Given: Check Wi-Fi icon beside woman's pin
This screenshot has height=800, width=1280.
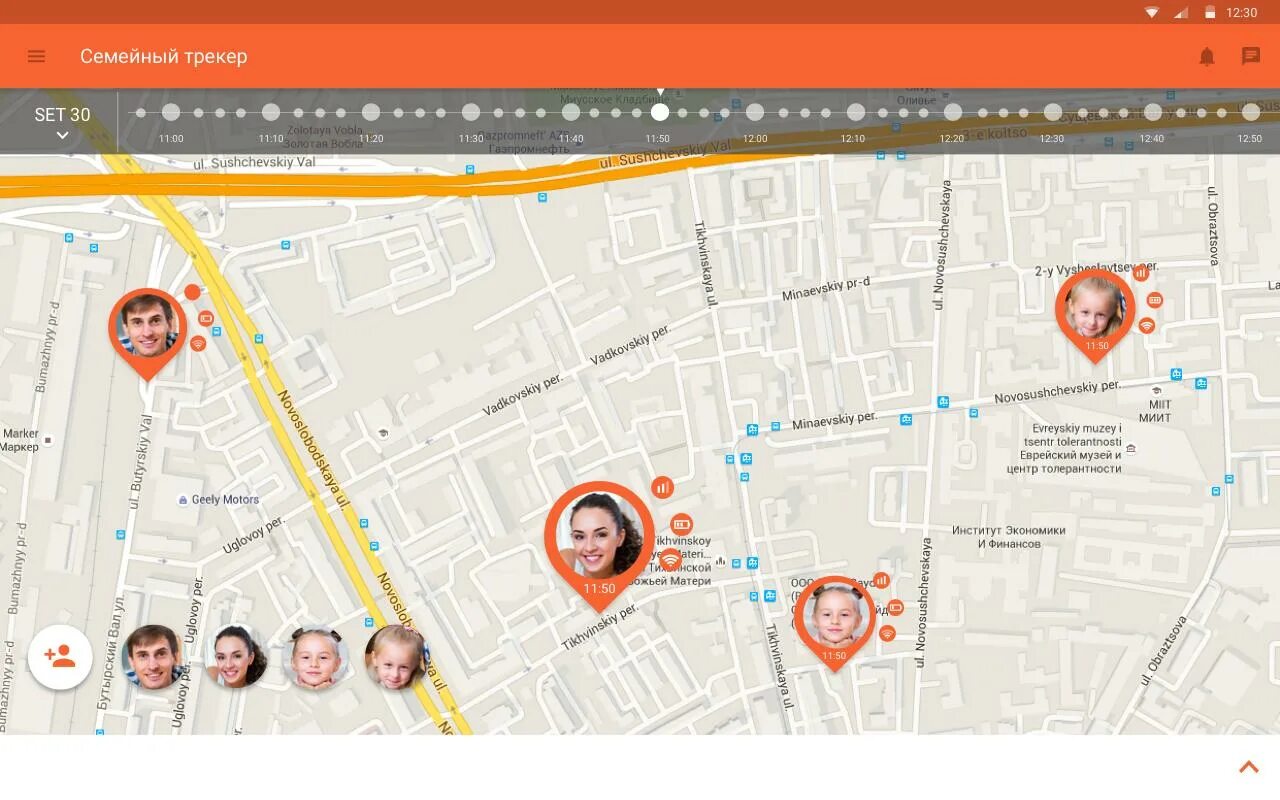Looking at the screenshot, I should [x=671, y=560].
